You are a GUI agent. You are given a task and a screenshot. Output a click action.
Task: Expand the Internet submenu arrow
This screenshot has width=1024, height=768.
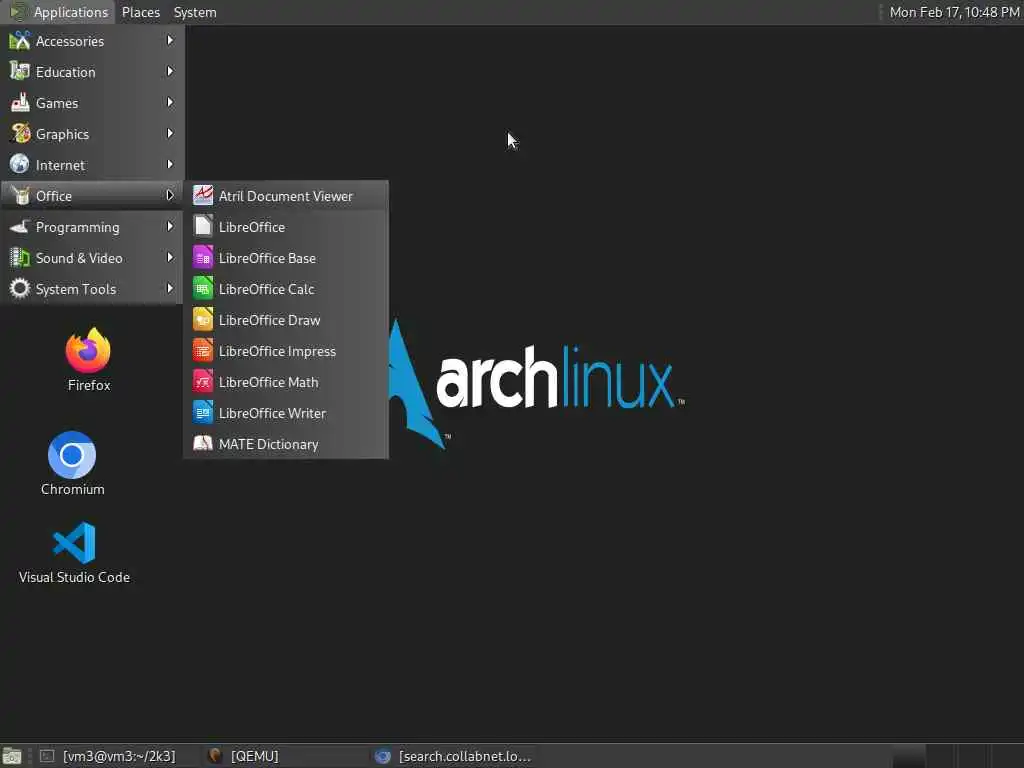(x=170, y=165)
